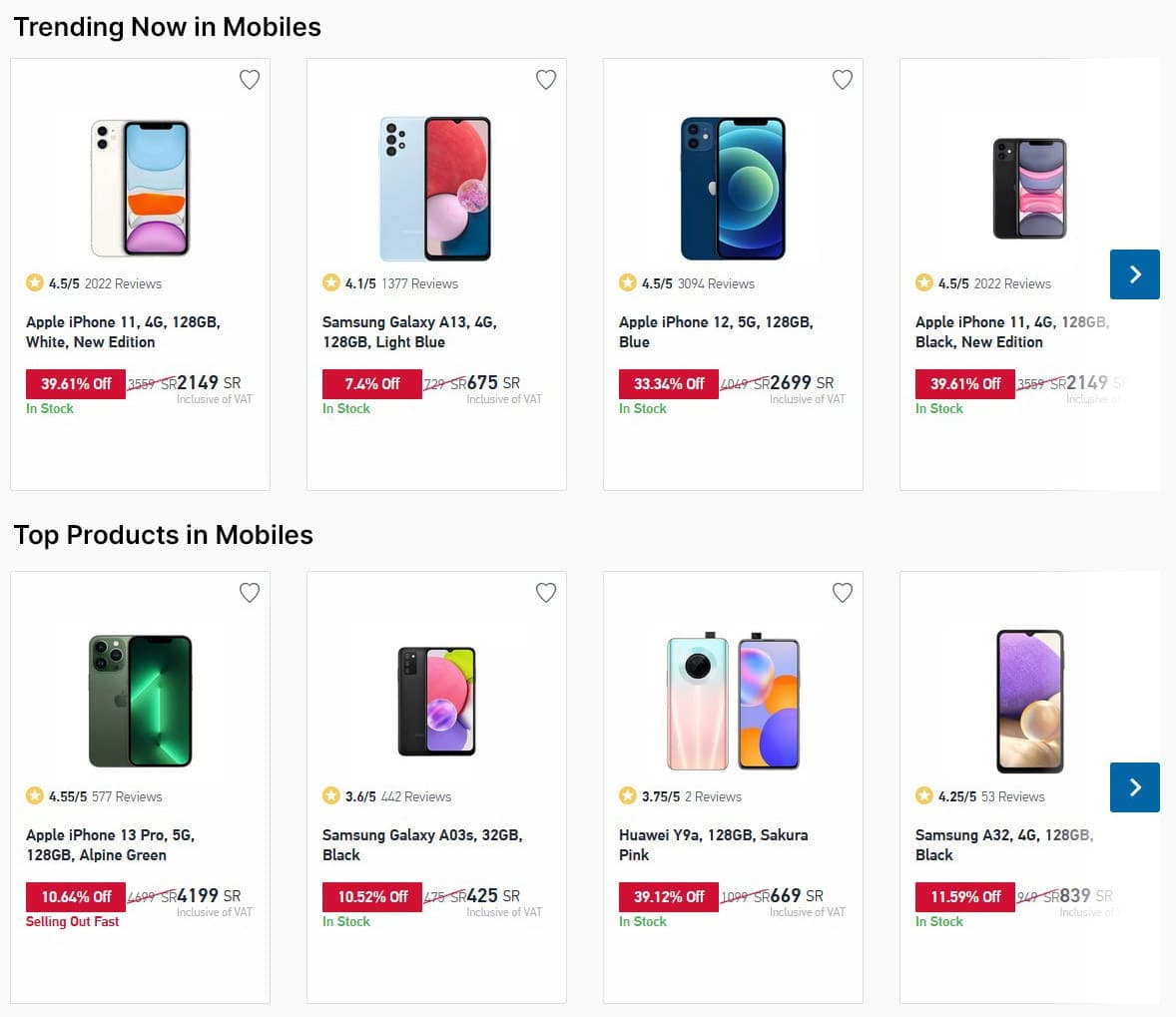Open Samsung Galaxy A13 Light Blue product link
1176x1017 pixels.
tap(408, 331)
